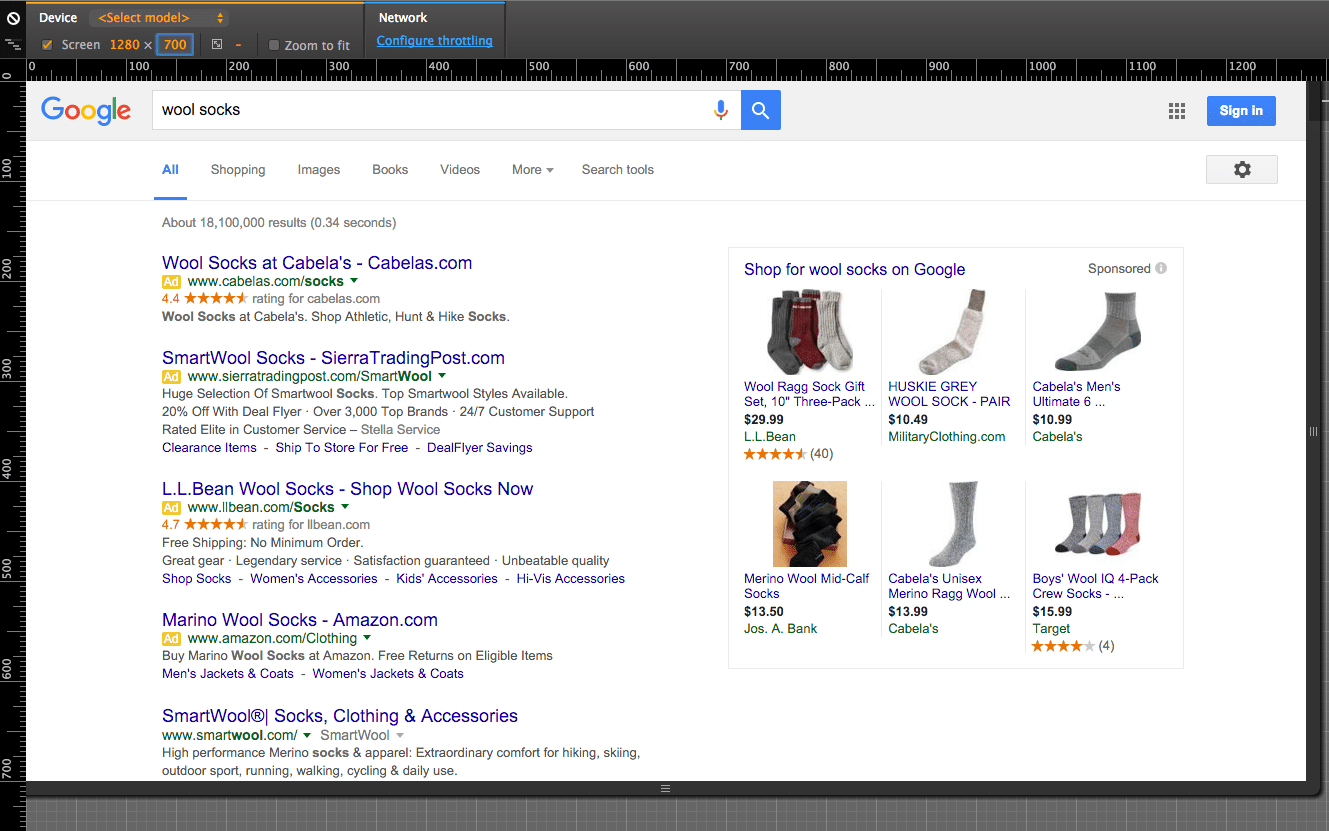The image size is (1329, 831).
Task: Expand arrow next to www.smartwool.com/
Action: click(308, 735)
